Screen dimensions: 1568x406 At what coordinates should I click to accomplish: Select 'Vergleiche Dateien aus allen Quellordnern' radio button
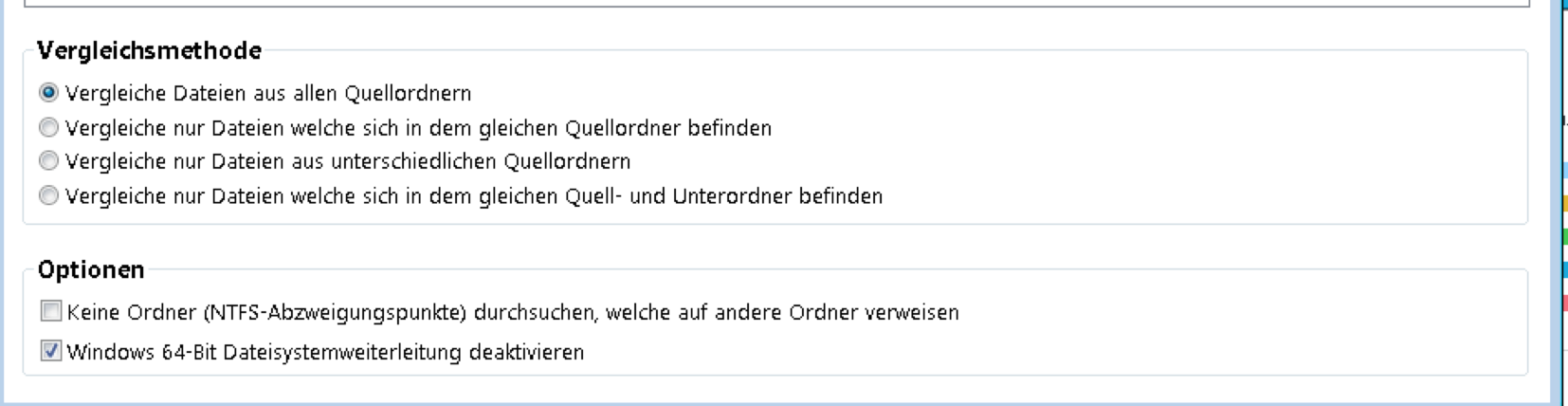click(48, 93)
